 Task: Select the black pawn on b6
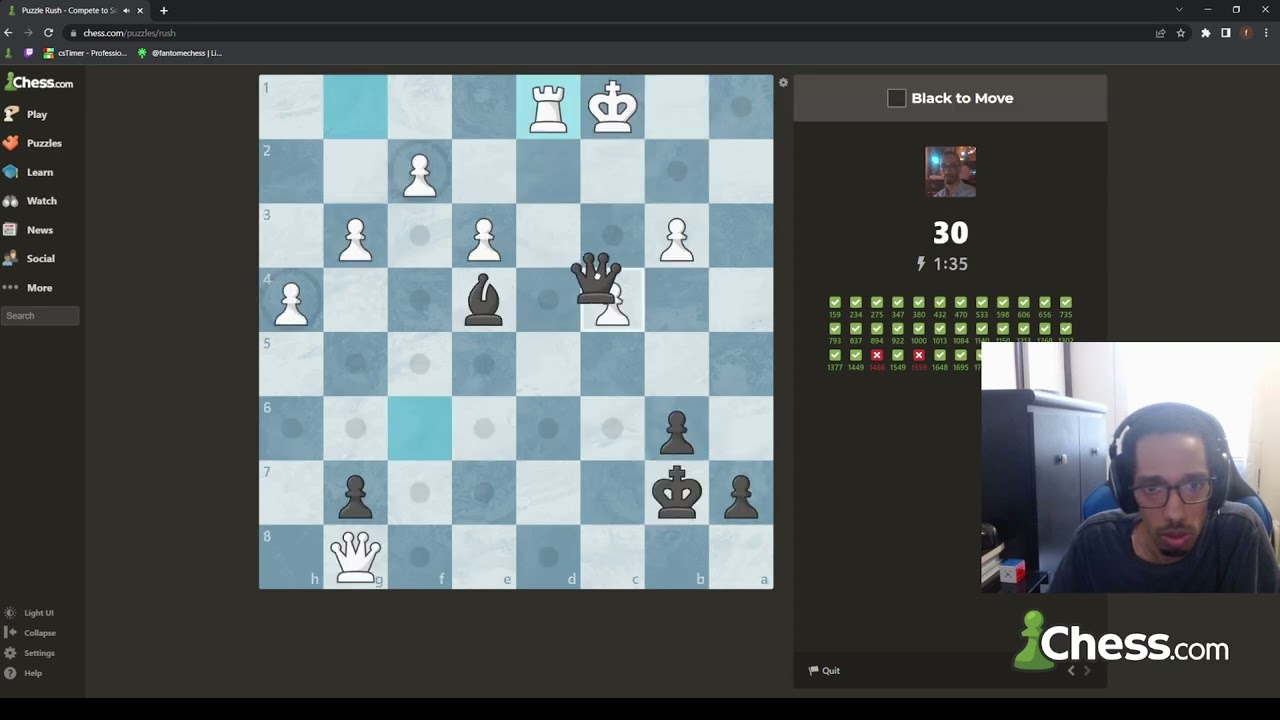[677, 432]
